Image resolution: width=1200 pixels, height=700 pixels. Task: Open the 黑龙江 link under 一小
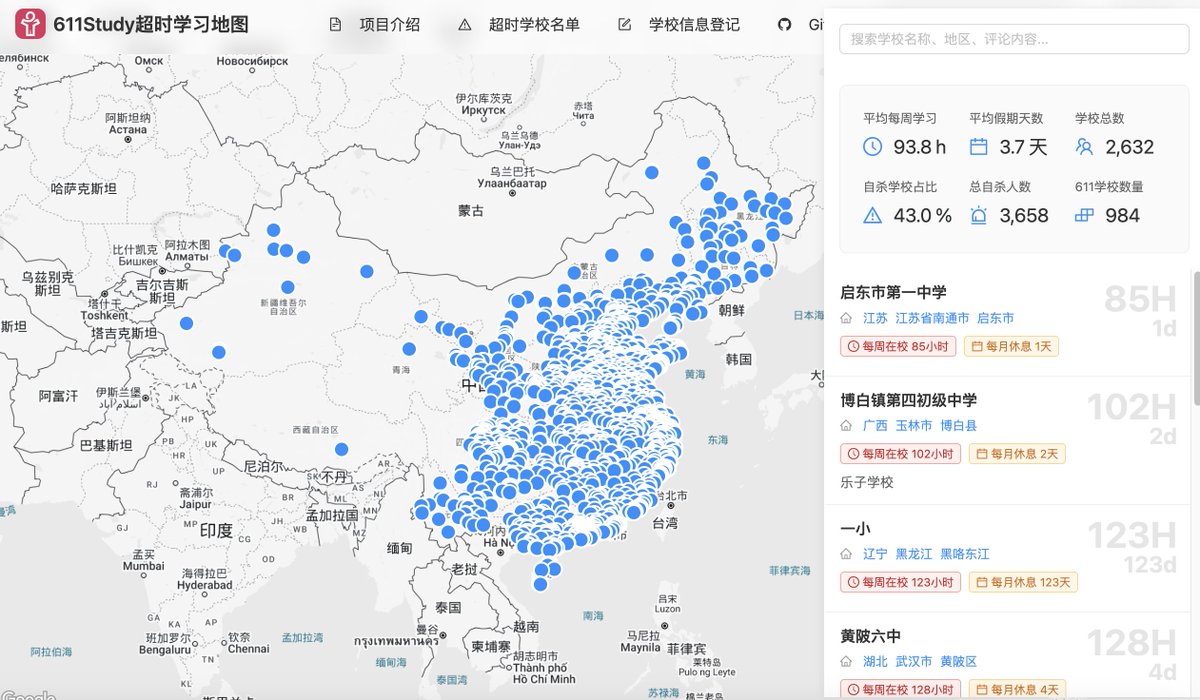coord(913,554)
